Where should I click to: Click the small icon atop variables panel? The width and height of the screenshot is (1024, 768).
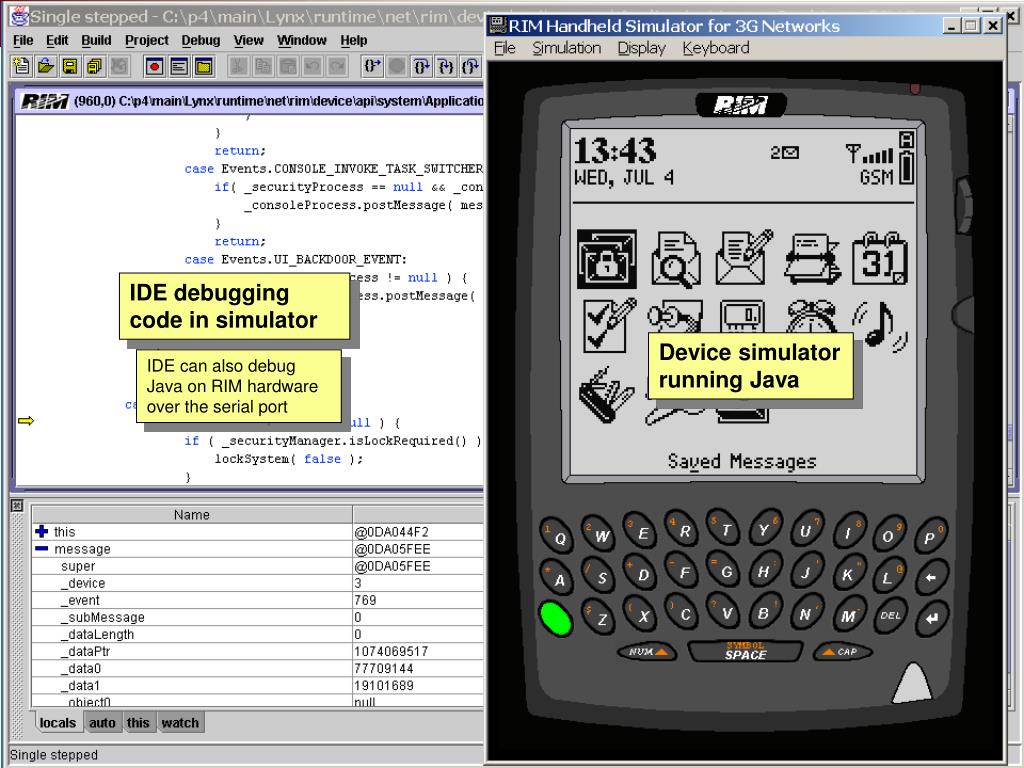(17, 505)
